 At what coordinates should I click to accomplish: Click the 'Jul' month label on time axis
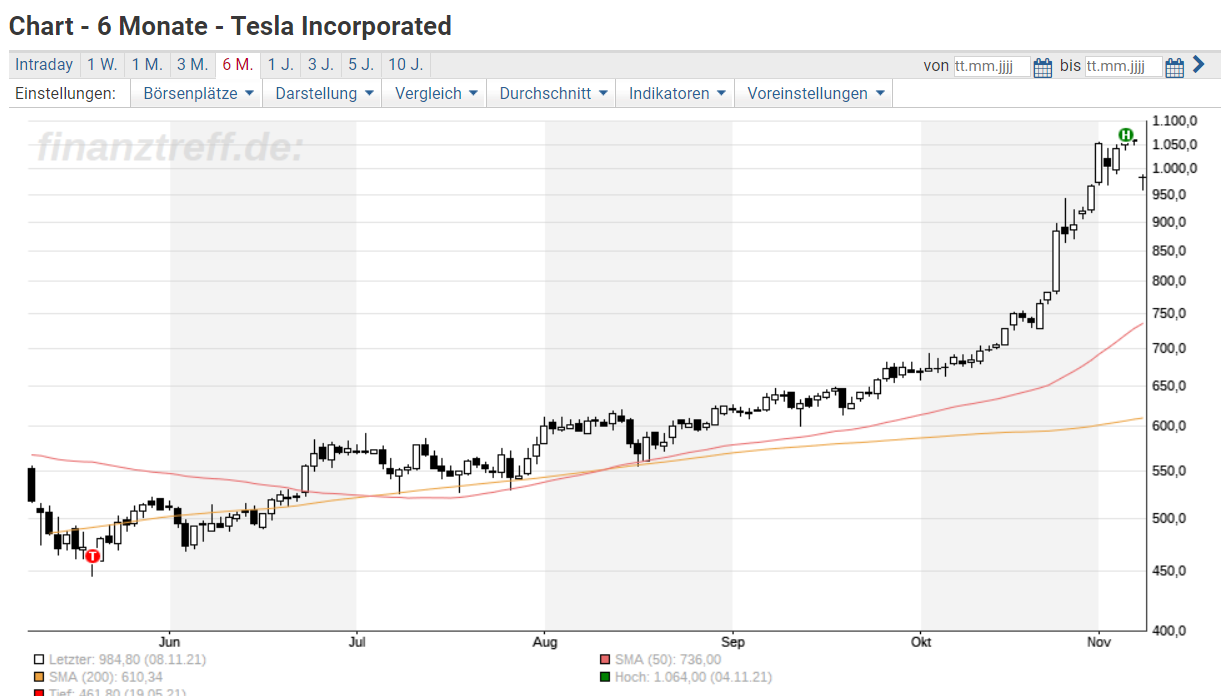coord(356,641)
